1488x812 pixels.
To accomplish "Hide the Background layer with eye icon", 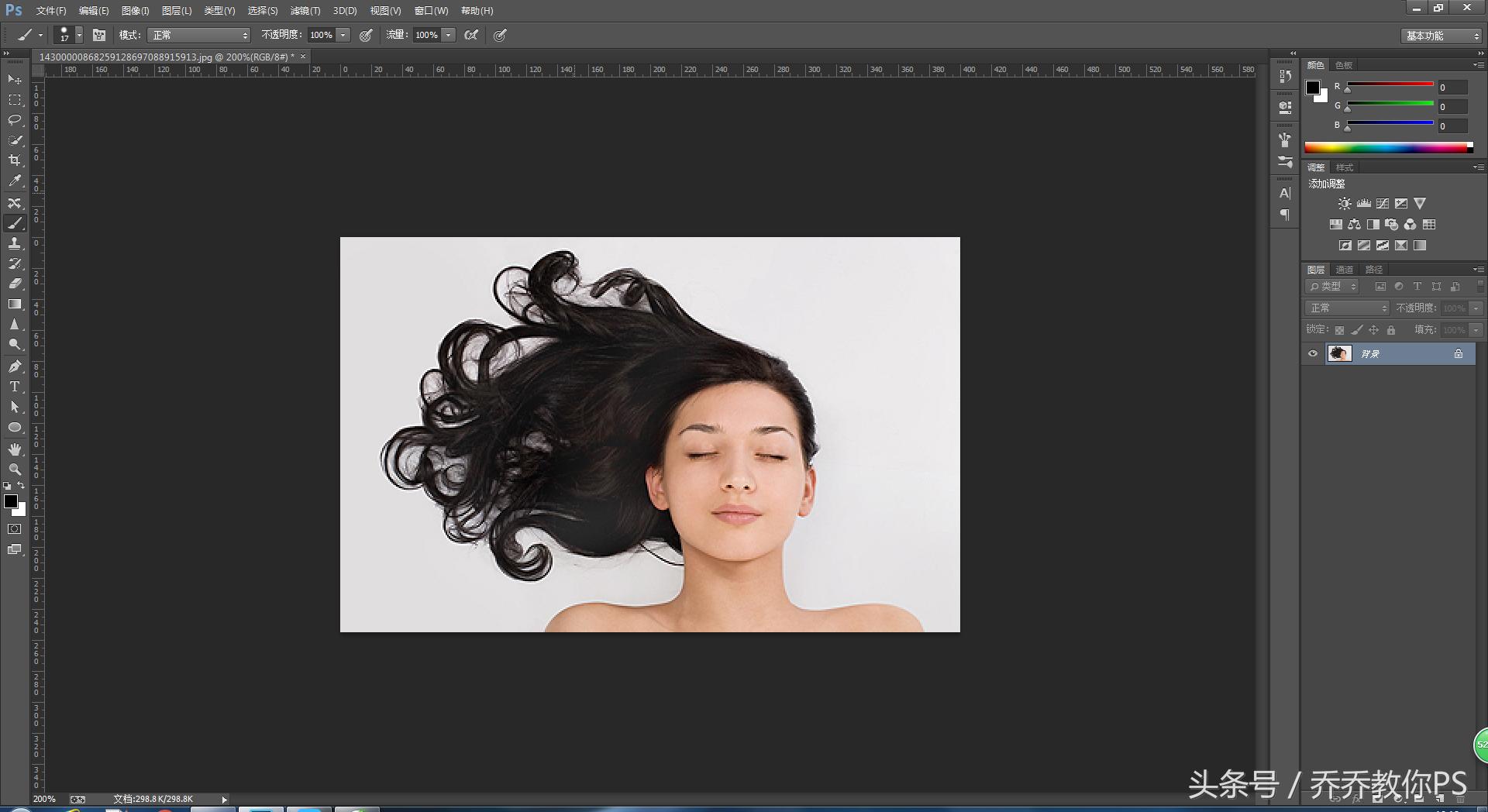I will [x=1313, y=354].
